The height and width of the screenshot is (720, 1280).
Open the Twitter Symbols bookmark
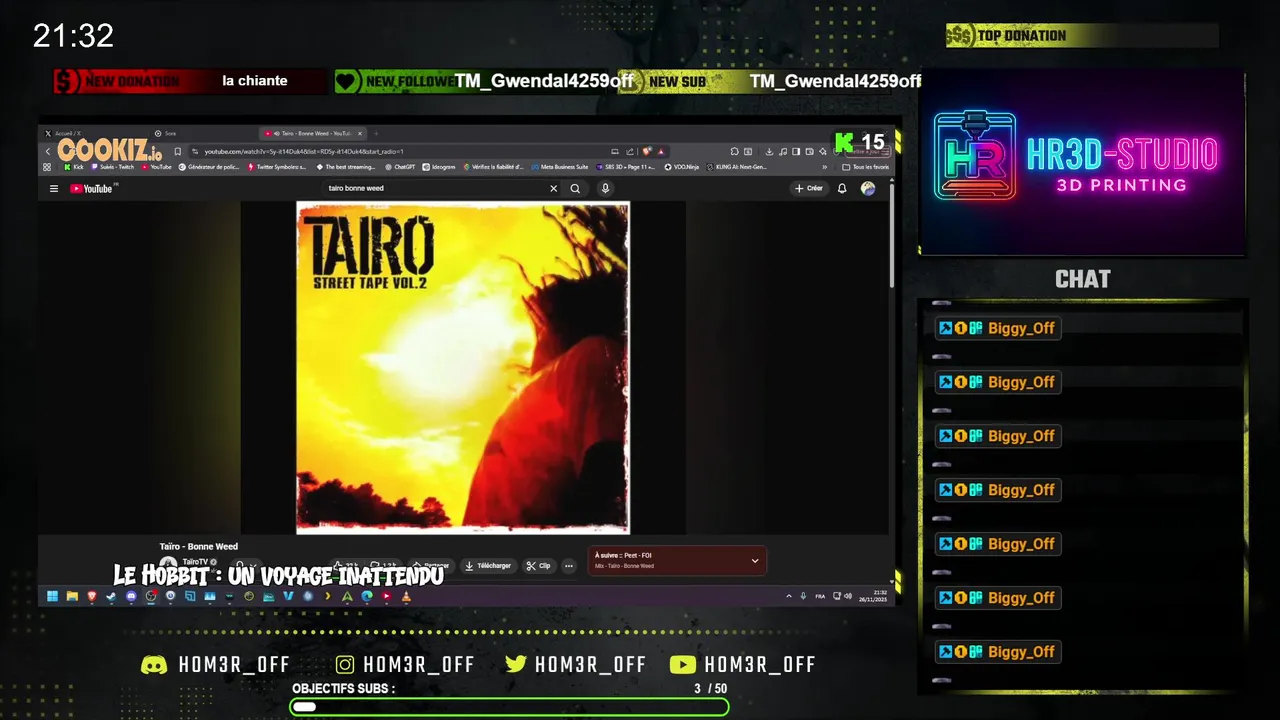pos(277,167)
